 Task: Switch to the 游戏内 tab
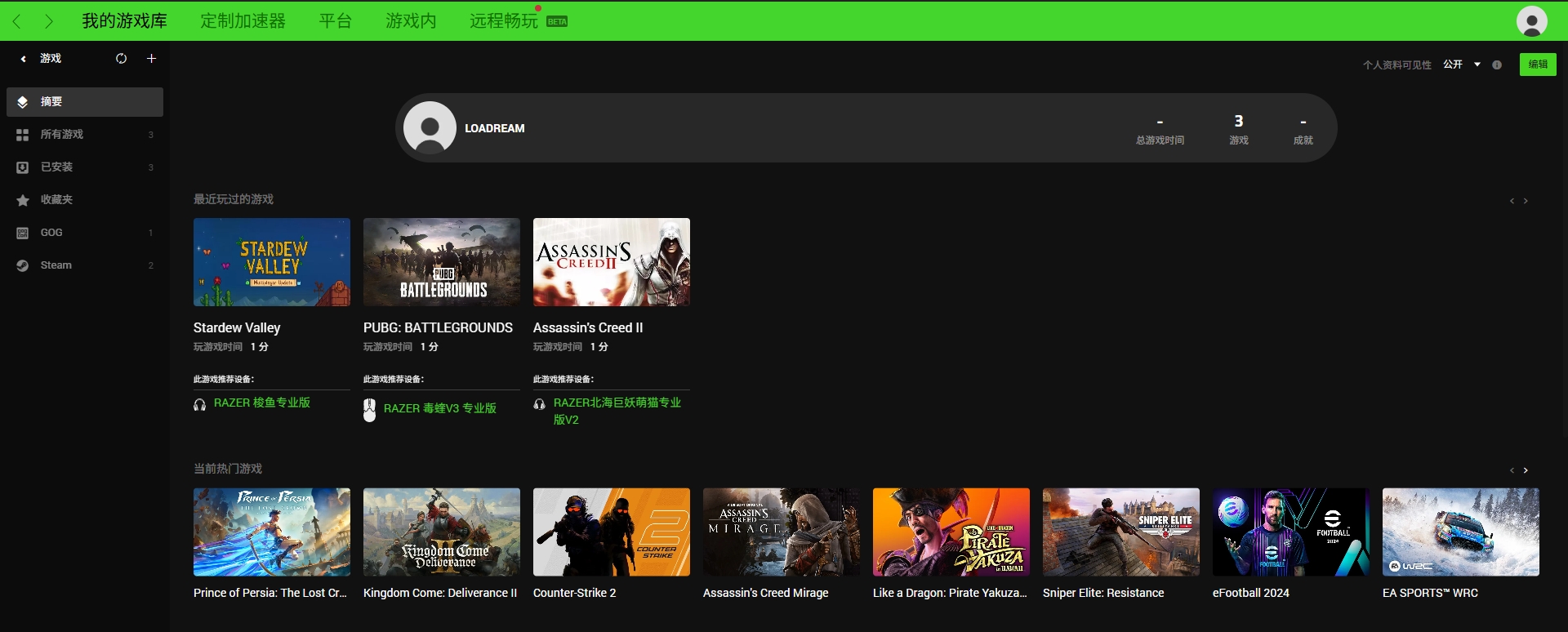[x=411, y=21]
